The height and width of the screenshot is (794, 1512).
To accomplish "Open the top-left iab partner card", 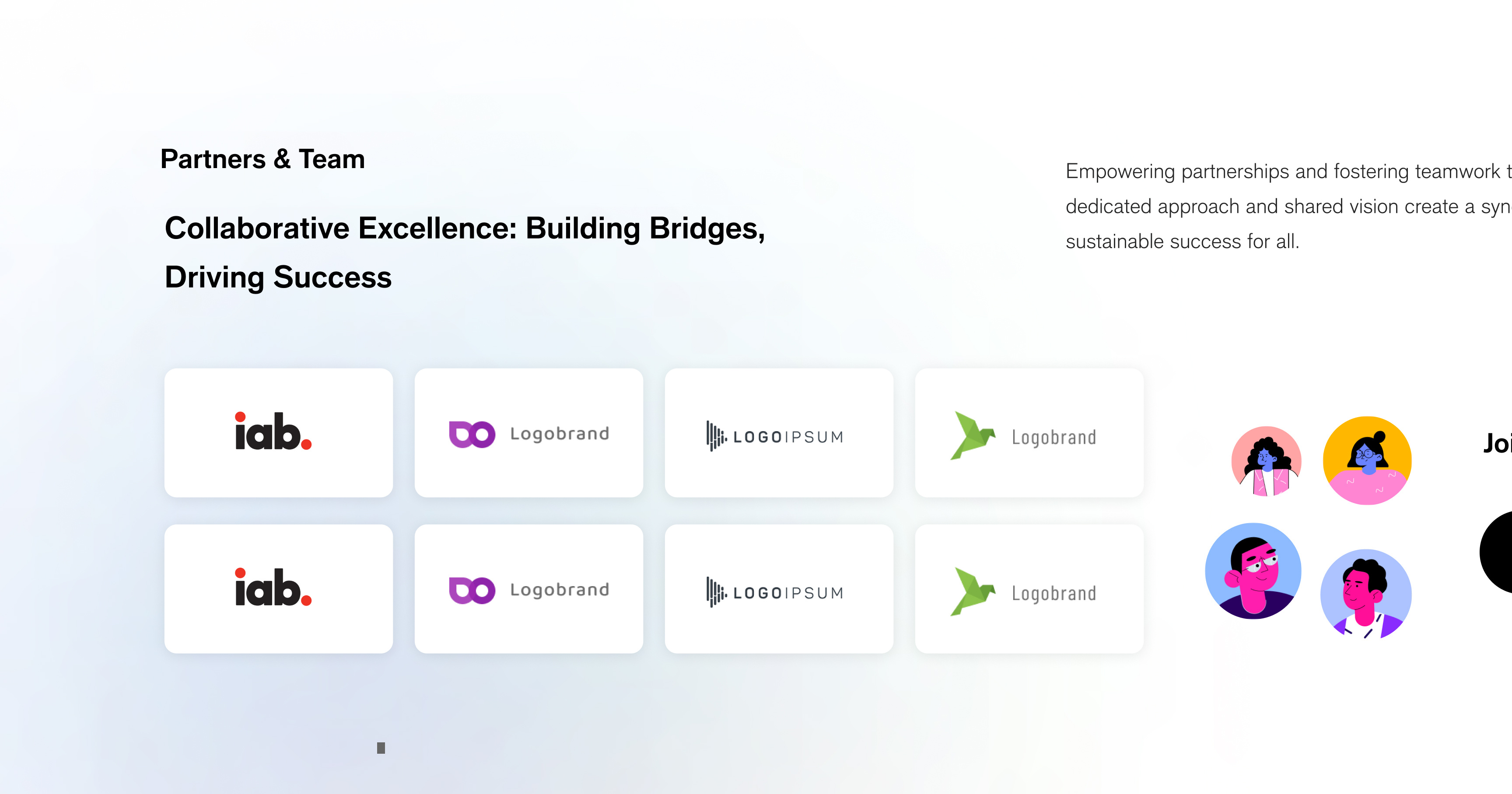I will (x=278, y=433).
